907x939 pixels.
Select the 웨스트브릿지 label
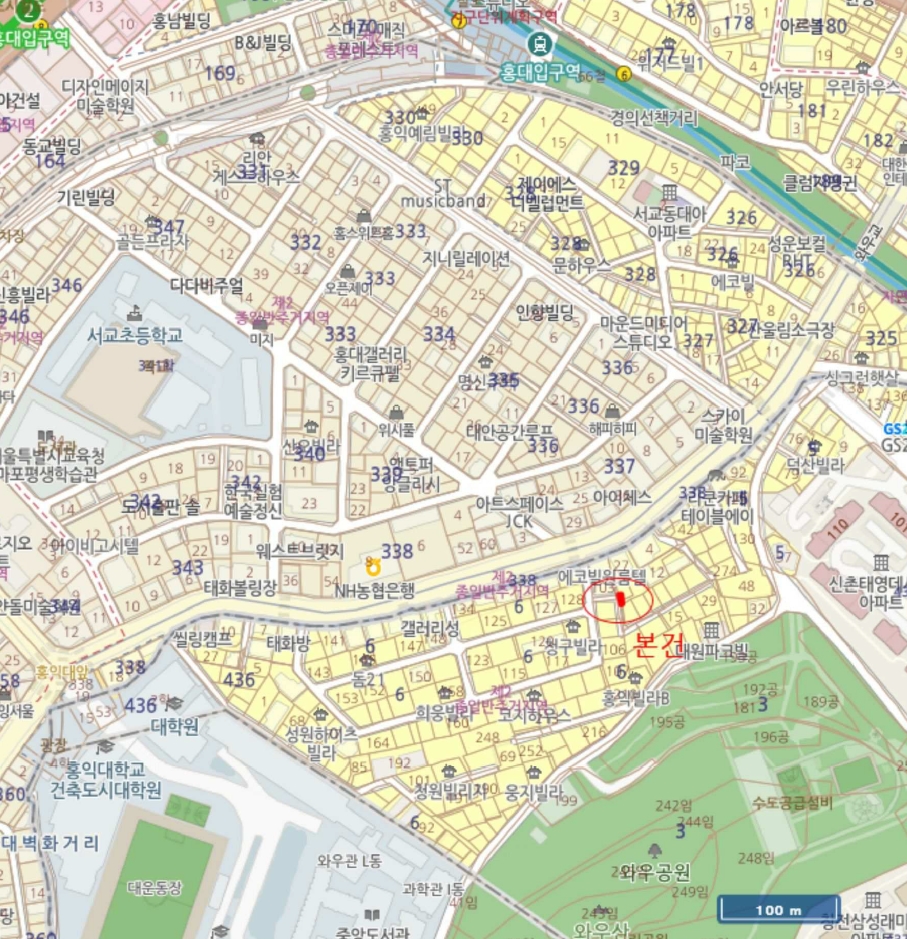(300, 551)
